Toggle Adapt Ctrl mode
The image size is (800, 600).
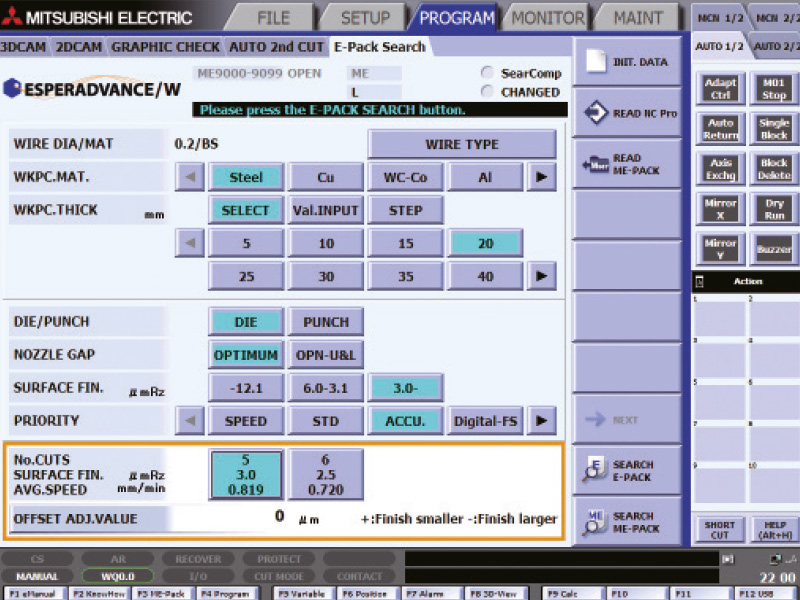point(720,89)
